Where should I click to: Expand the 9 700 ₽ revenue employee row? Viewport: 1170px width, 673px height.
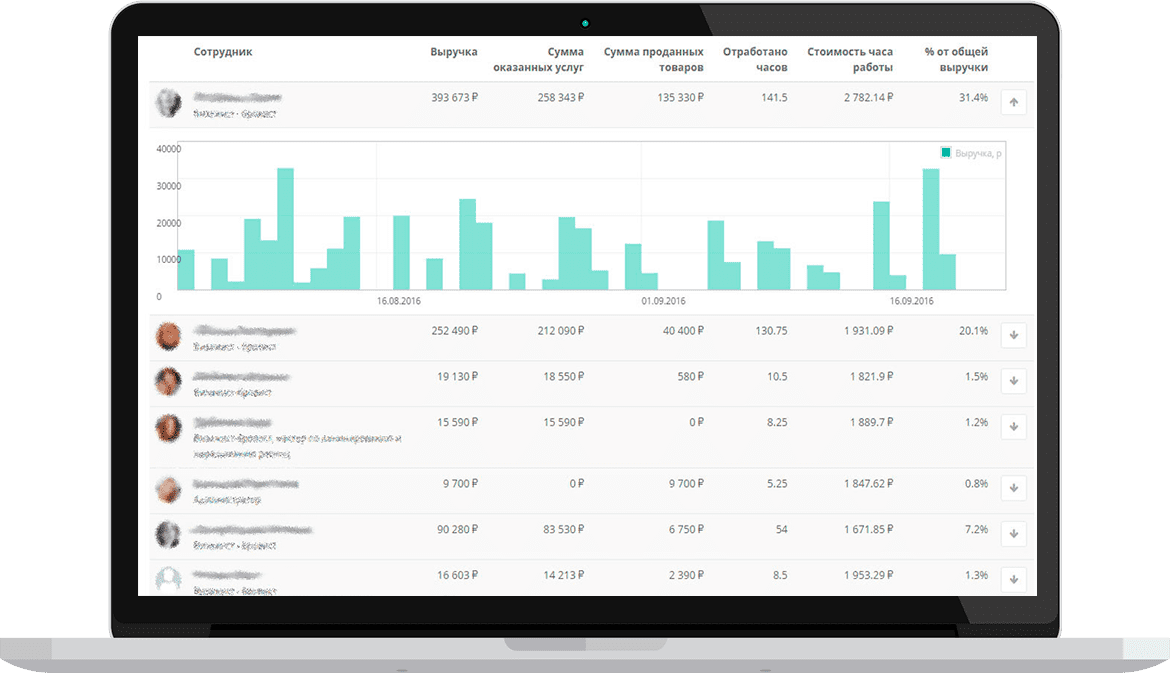coord(1013,489)
